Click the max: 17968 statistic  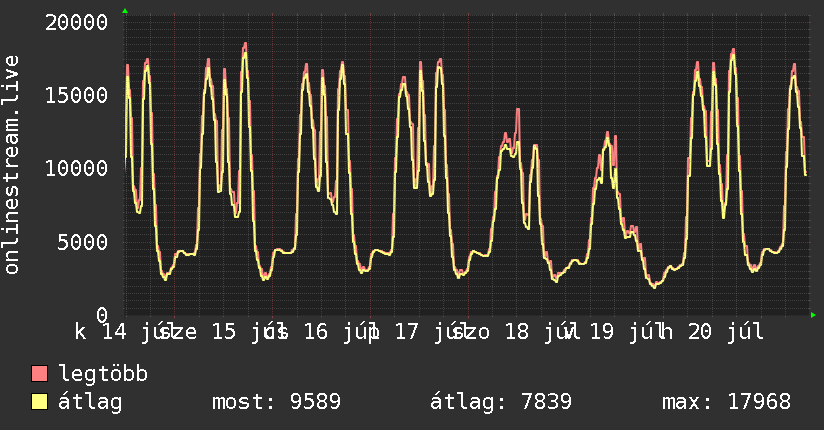tap(726, 402)
